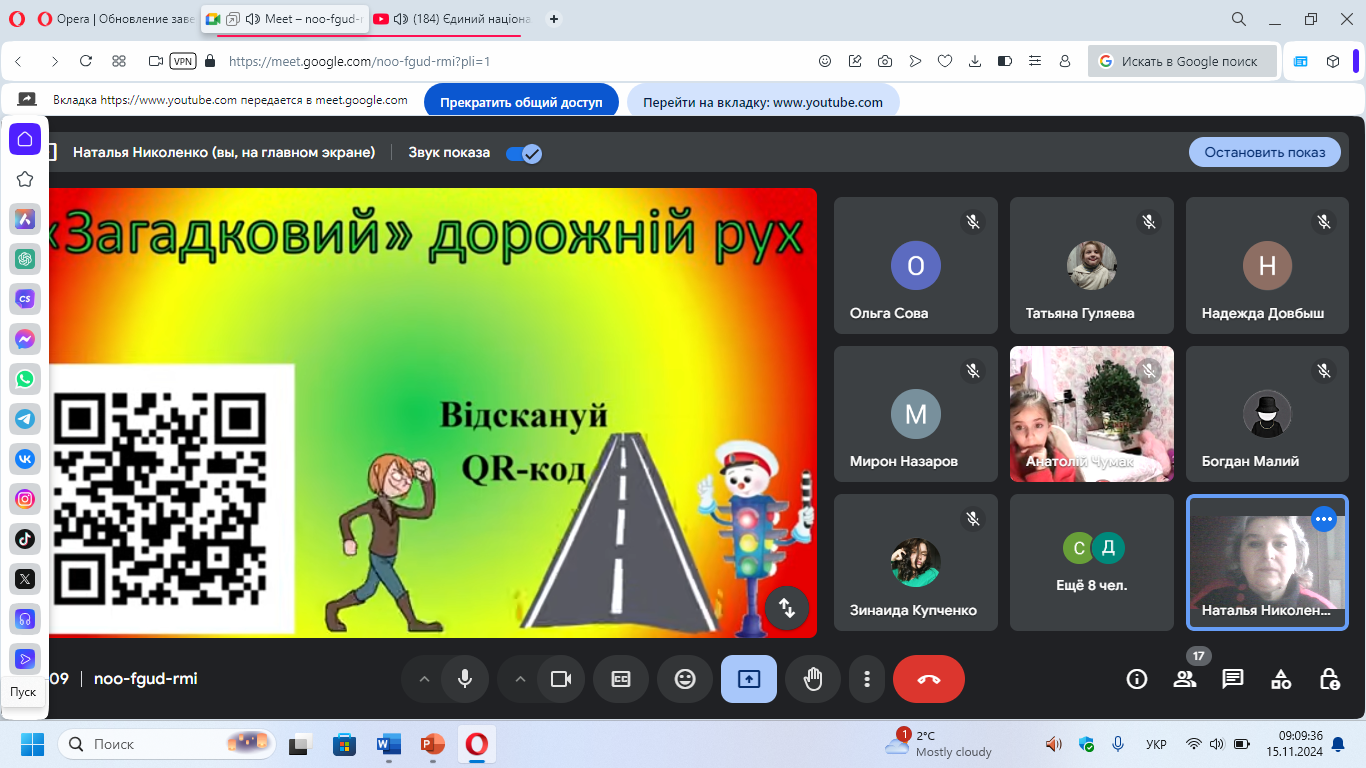Show the participants list (17)
The height and width of the screenshot is (768, 1366).
point(1185,679)
